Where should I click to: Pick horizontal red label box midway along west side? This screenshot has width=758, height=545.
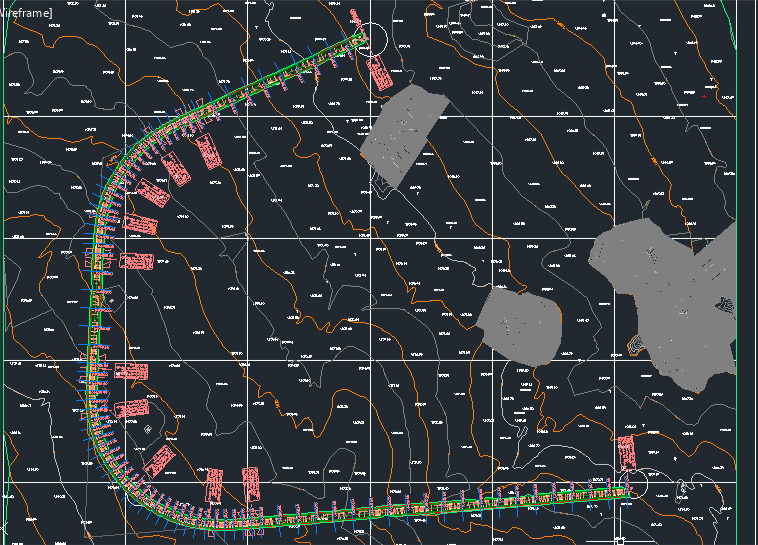(136, 261)
